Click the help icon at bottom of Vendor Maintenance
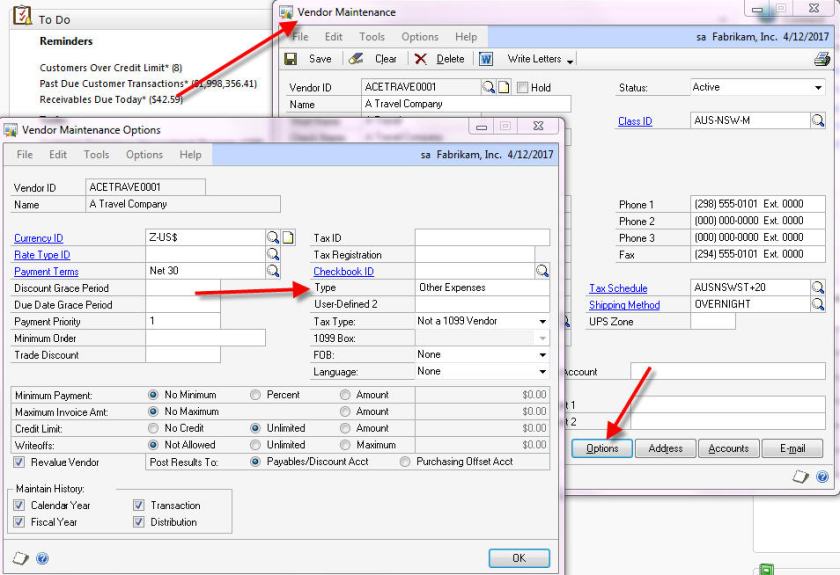Viewport: 840px width, 575px height. coord(822,476)
